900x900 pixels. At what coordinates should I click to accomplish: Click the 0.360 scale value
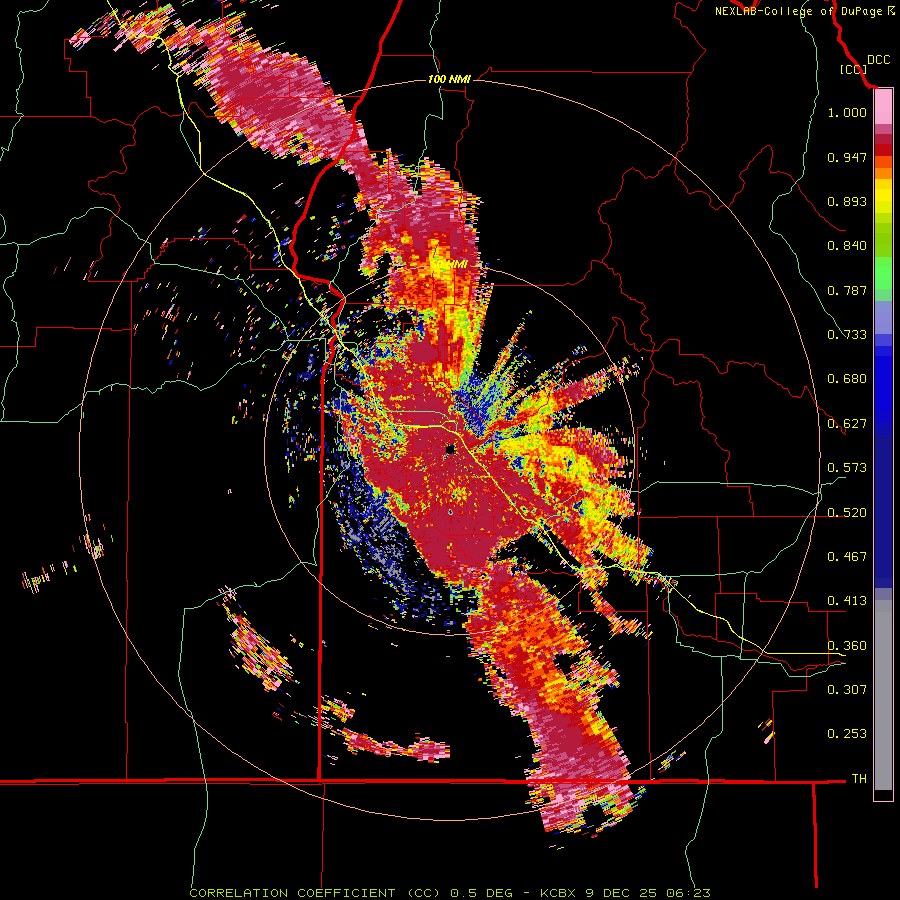pos(847,646)
